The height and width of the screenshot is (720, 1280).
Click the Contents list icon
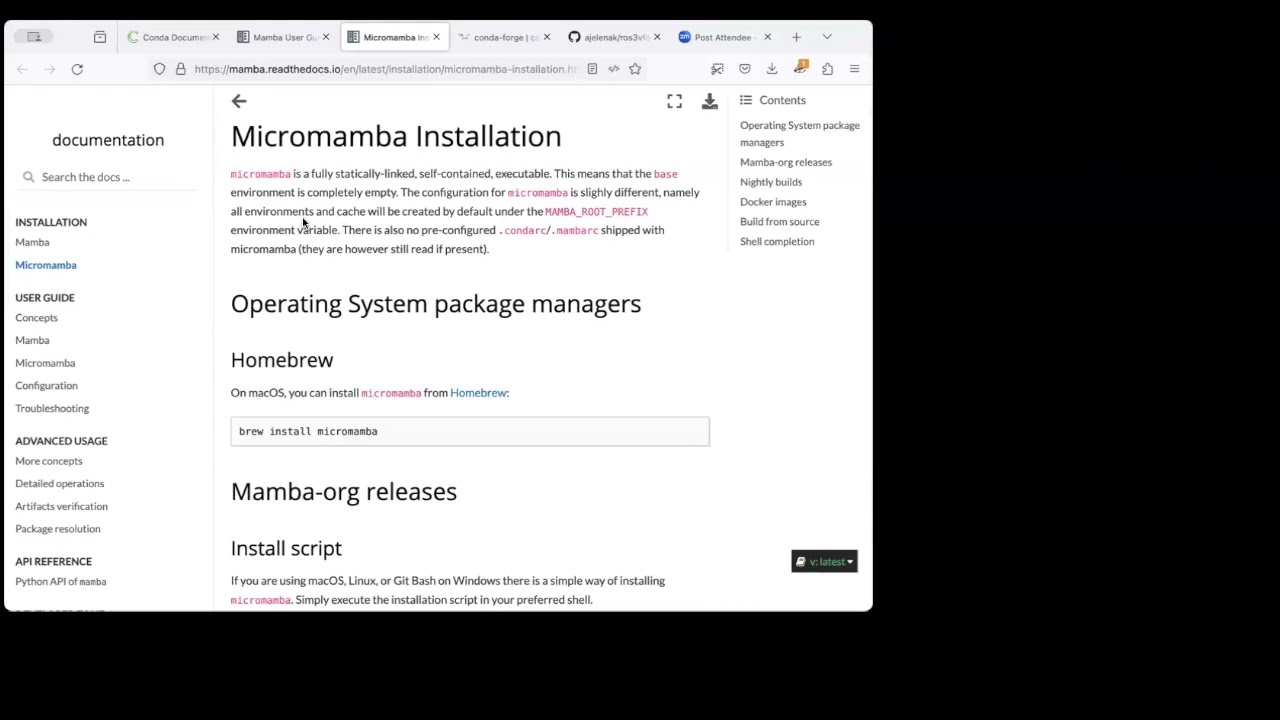point(746,100)
